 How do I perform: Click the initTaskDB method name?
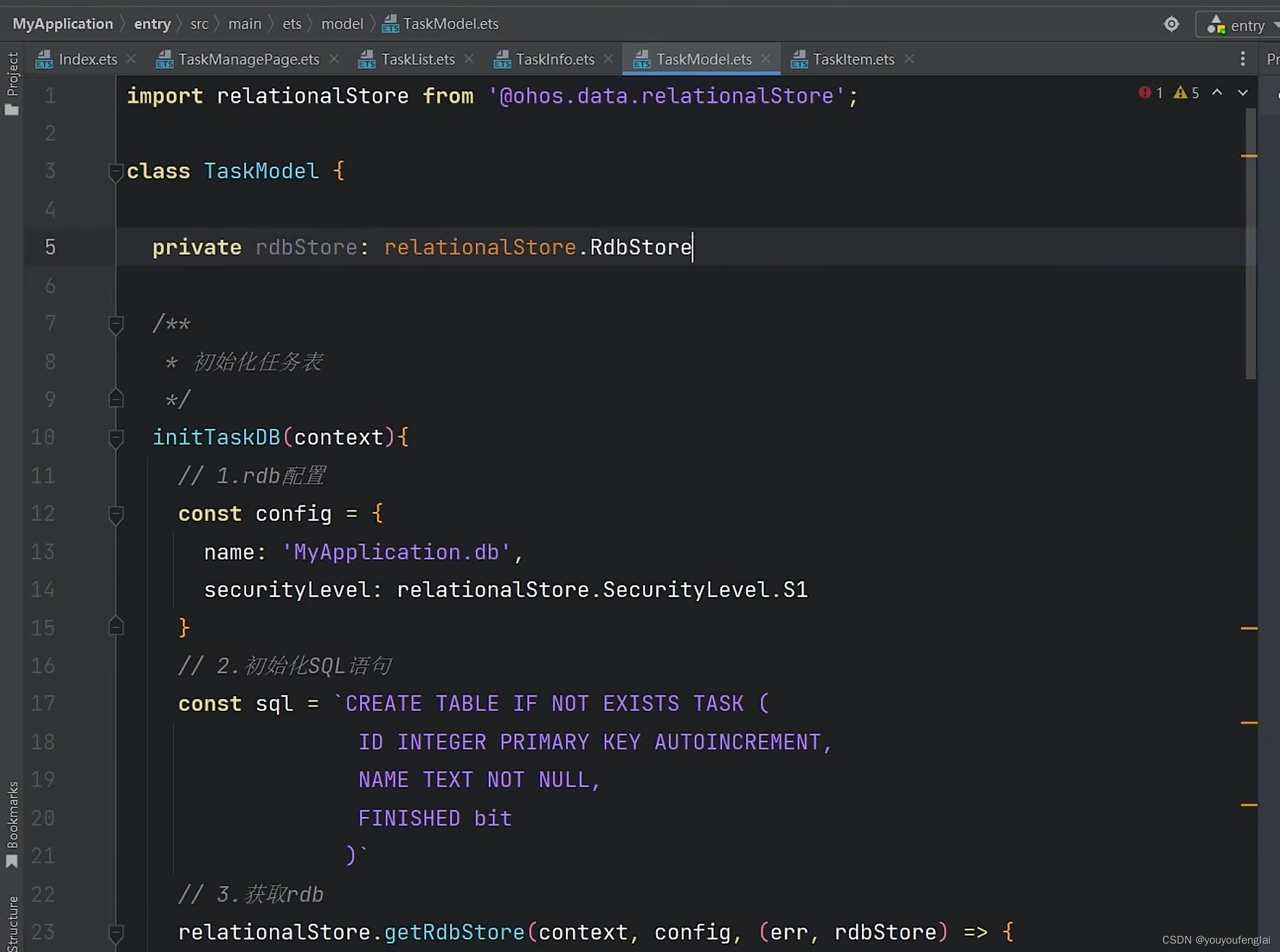coord(216,438)
